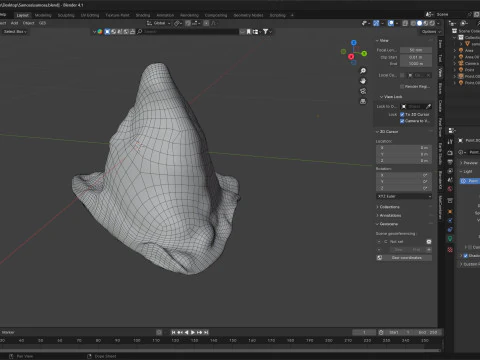Image resolution: width=480 pixels, height=360 pixels.
Task: Switch to the Sculpting workspace tab
Action: click(66, 15)
